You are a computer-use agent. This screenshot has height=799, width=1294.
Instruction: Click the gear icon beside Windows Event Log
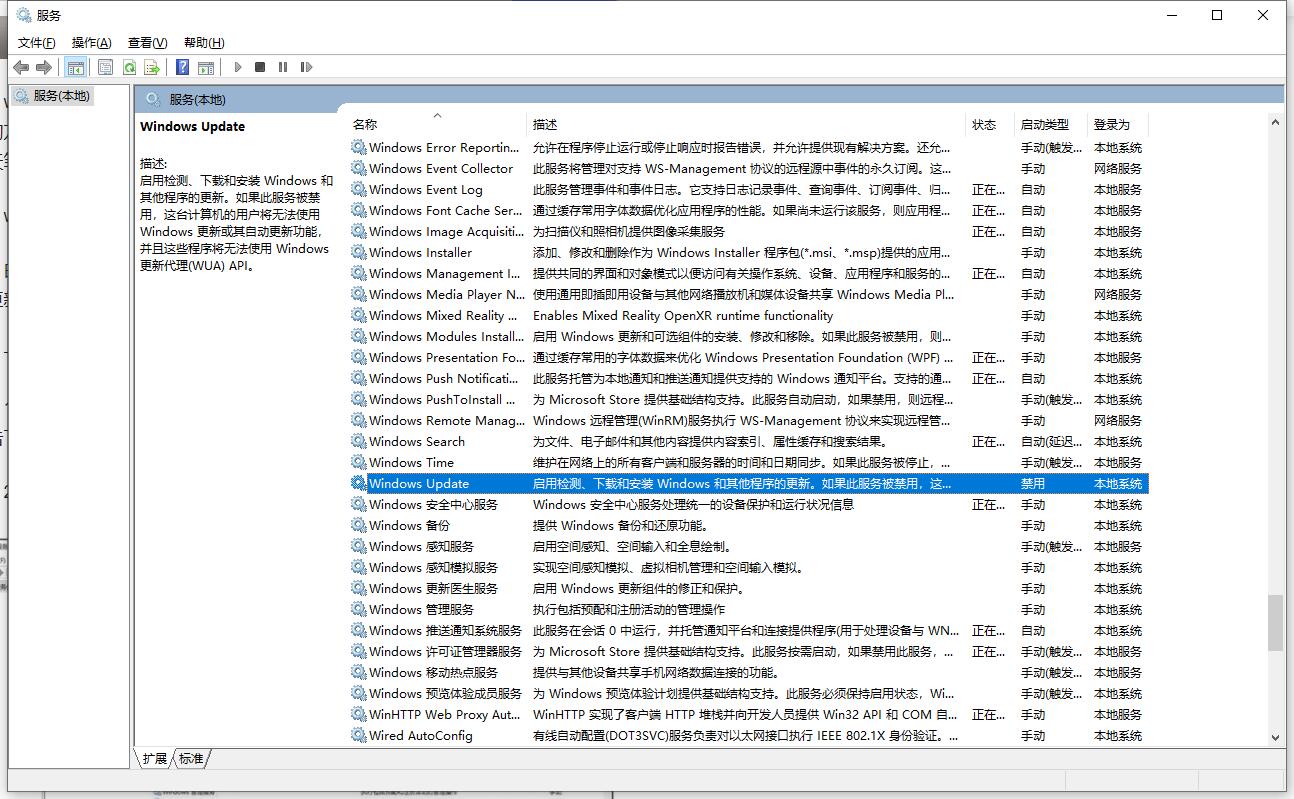point(359,189)
